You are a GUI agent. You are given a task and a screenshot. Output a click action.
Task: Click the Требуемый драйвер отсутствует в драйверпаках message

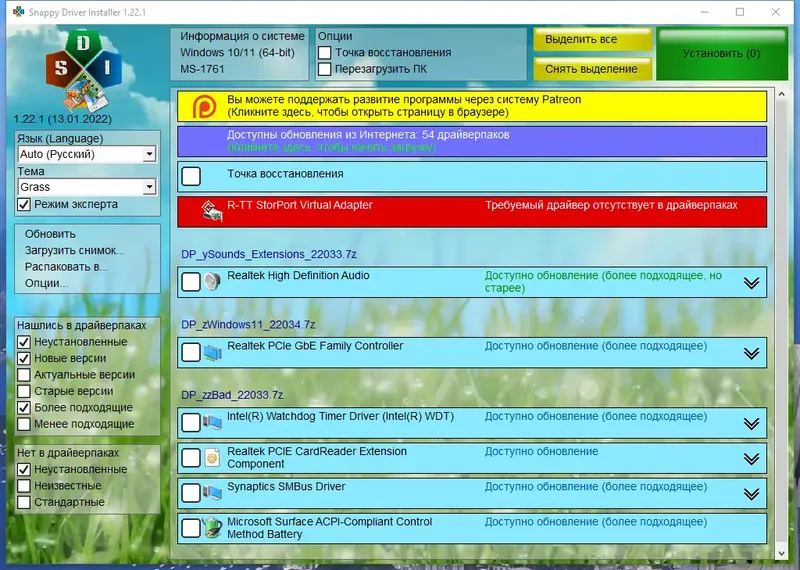coord(611,205)
